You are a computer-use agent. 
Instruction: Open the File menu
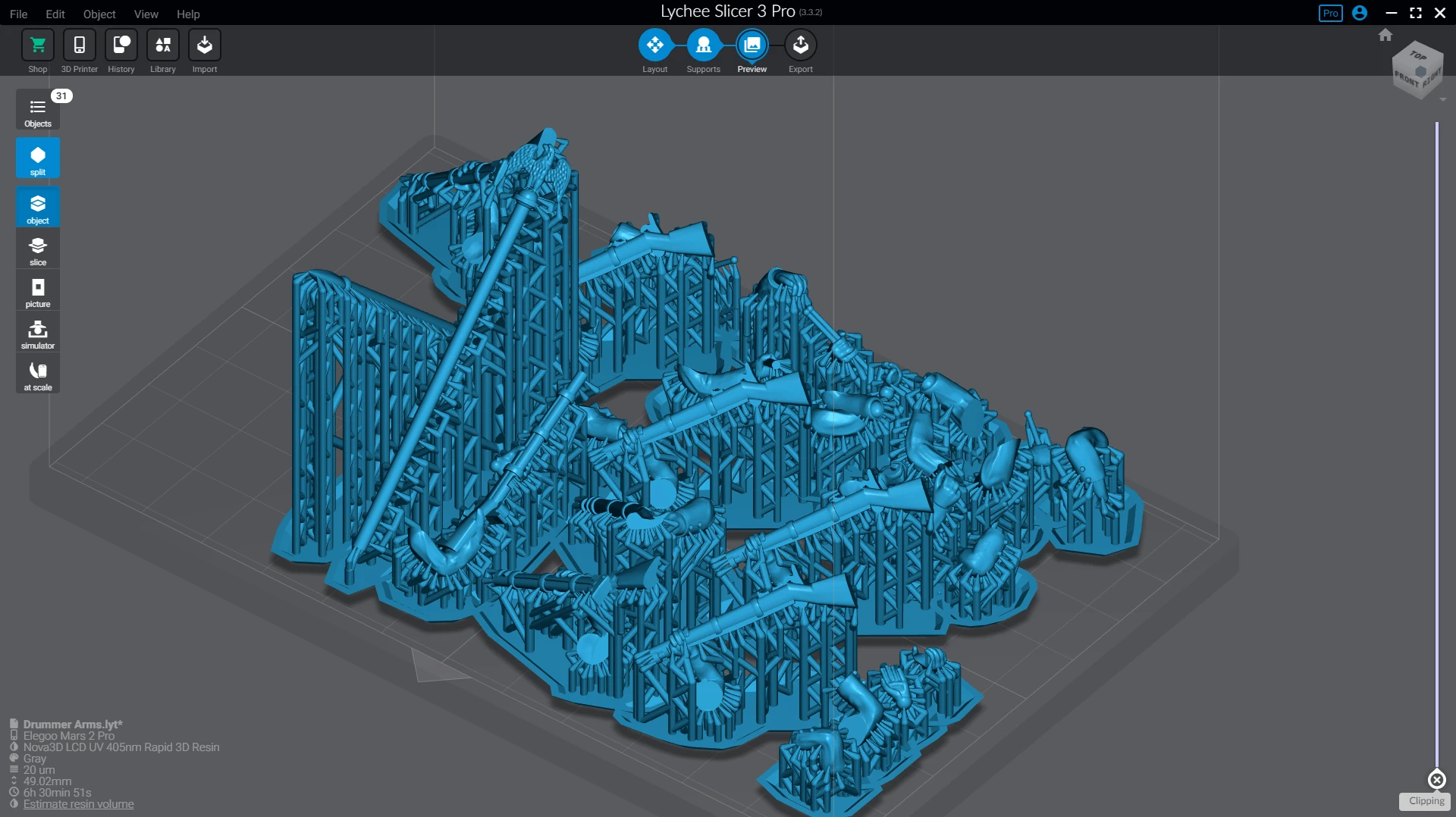click(x=18, y=14)
